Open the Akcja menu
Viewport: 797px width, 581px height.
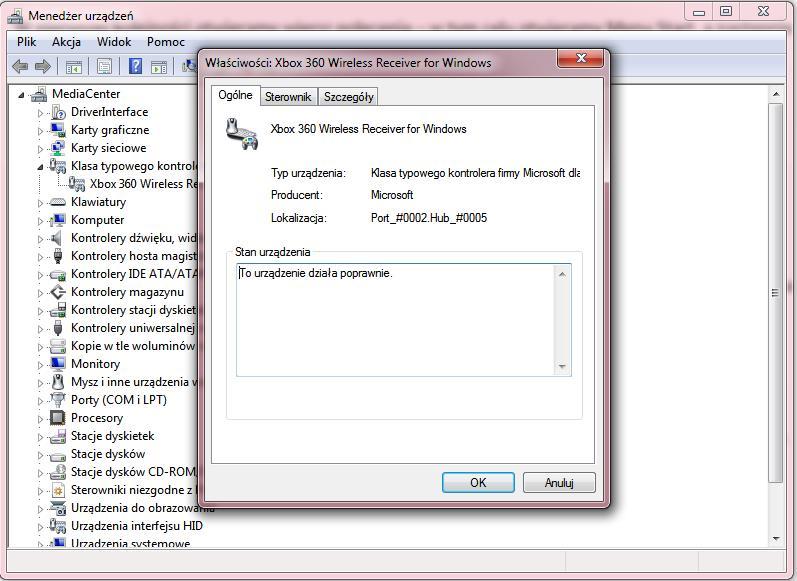66,42
